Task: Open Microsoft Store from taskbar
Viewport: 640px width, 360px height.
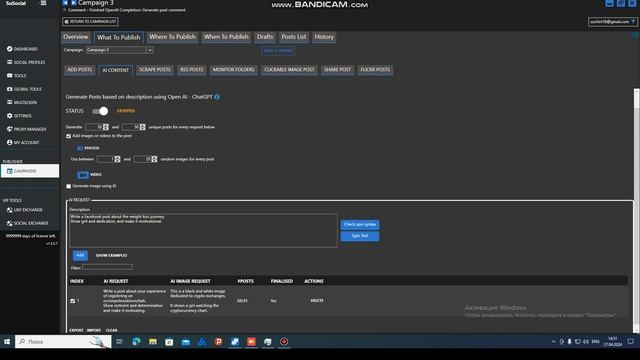Action: (x=169, y=342)
